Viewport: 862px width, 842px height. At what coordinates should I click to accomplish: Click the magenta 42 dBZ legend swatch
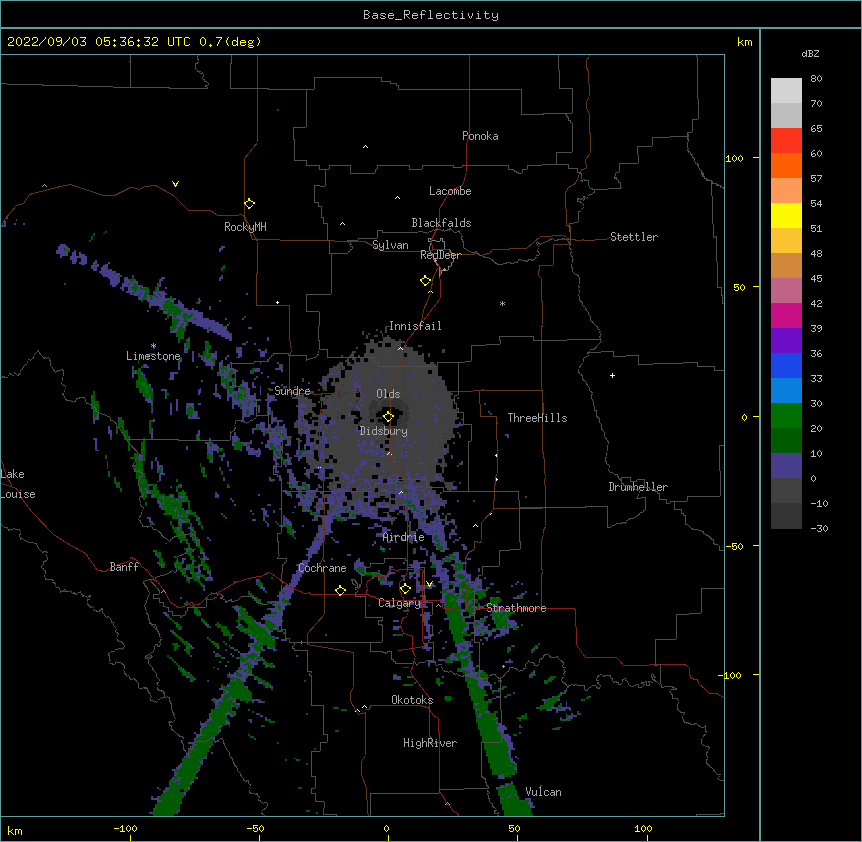(x=786, y=315)
